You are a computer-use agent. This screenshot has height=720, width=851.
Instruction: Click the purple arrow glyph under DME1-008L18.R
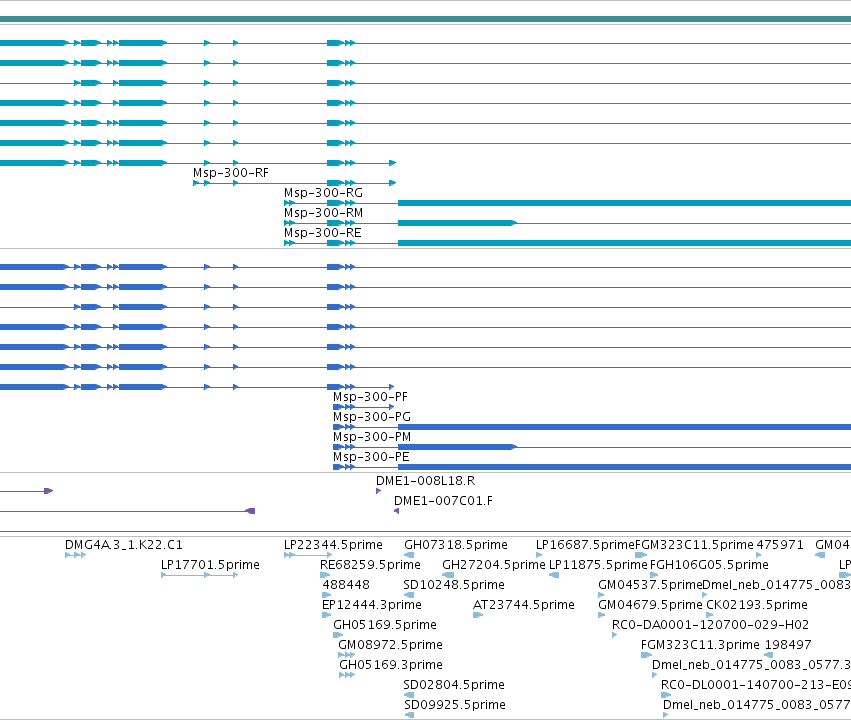point(378,491)
